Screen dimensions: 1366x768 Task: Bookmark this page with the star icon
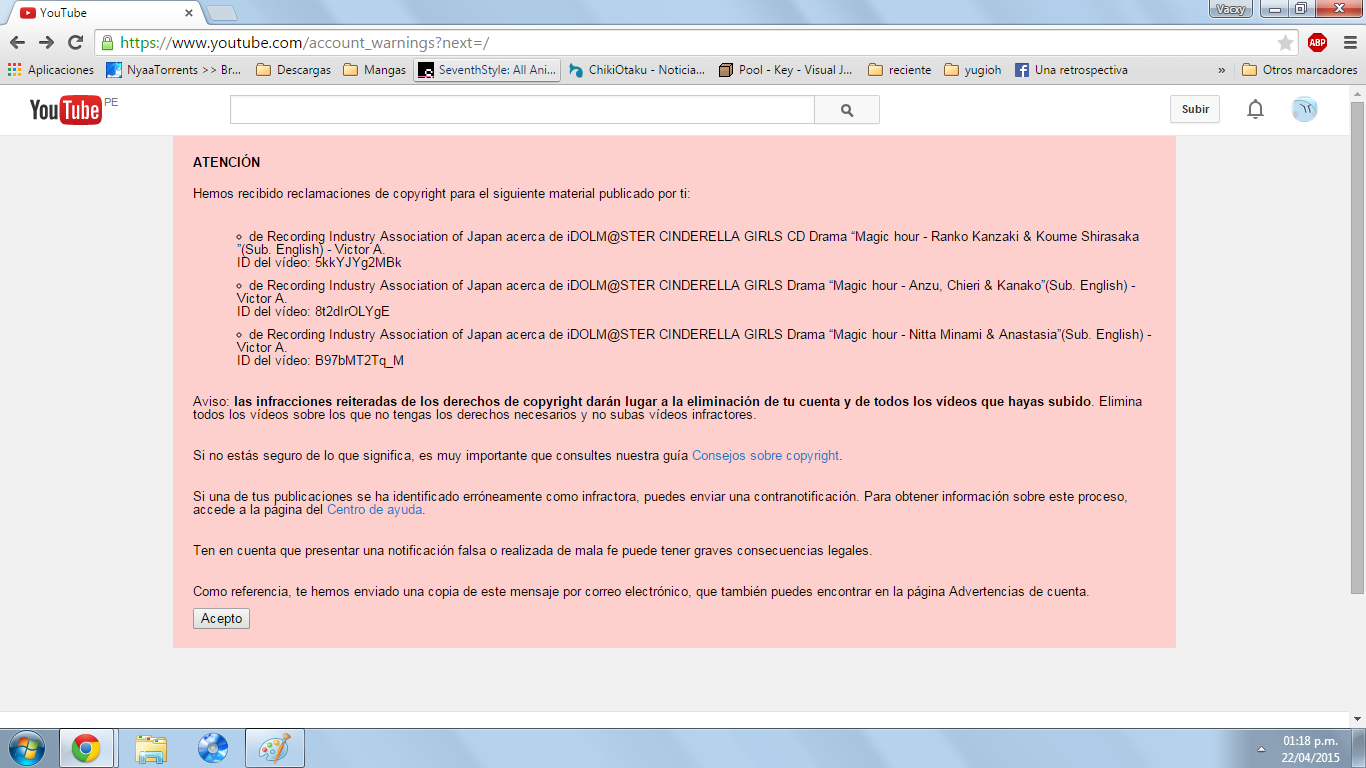[1285, 43]
